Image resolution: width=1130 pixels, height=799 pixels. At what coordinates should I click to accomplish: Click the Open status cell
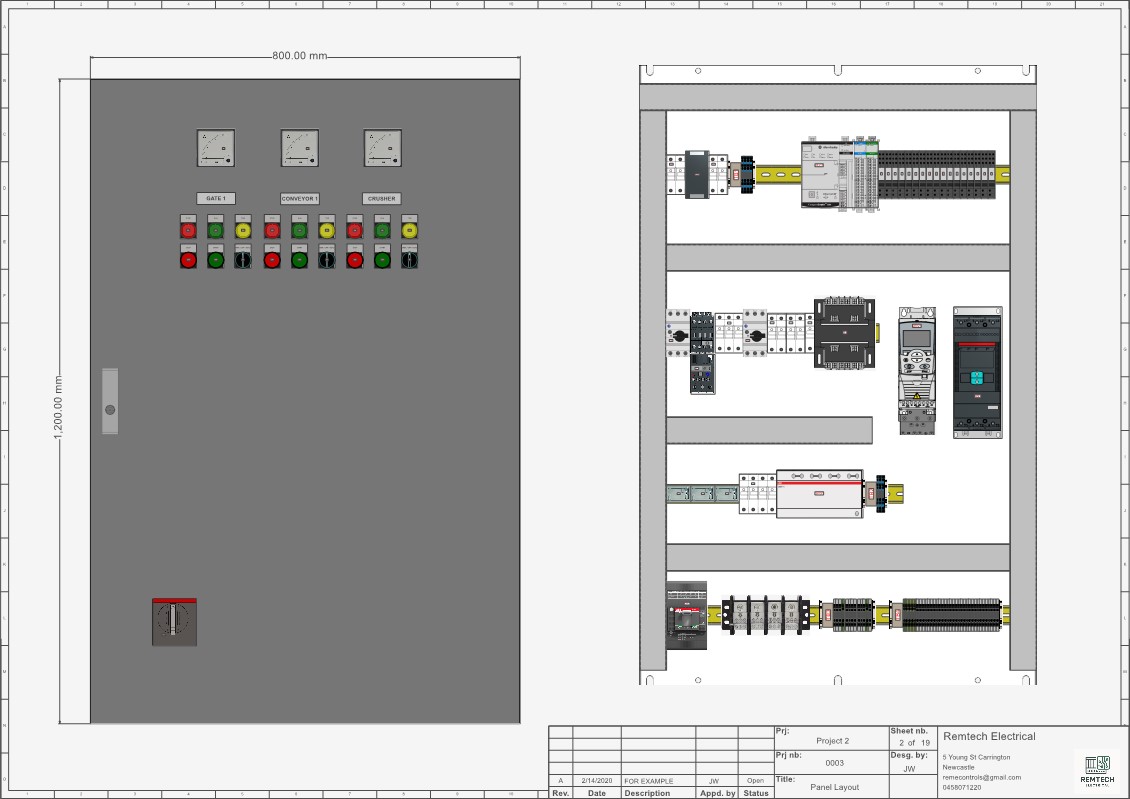tap(755, 781)
